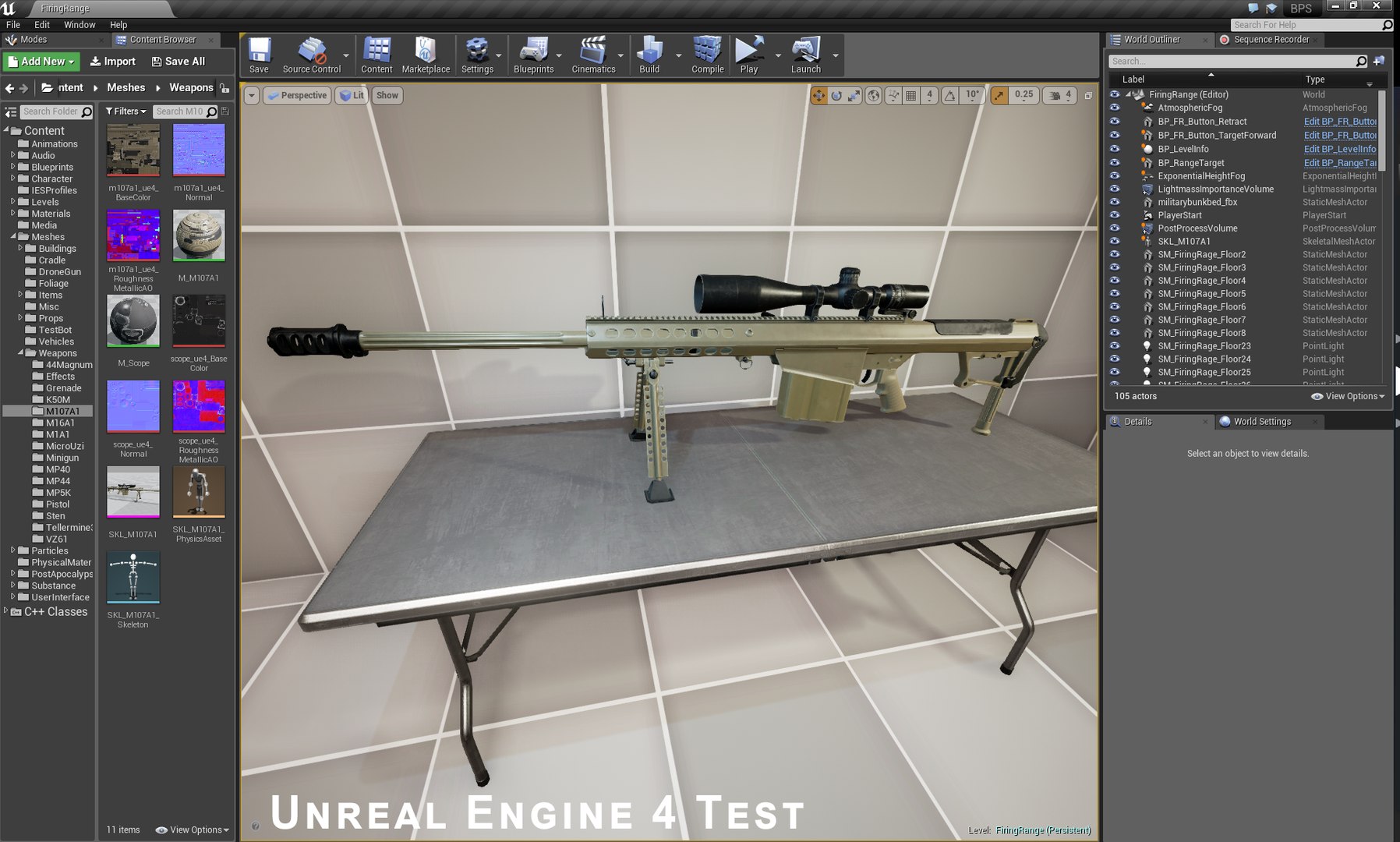This screenshot has width=1400, height=842.
Task: Maximize or restore the viewport
Action: [1088, 95]
